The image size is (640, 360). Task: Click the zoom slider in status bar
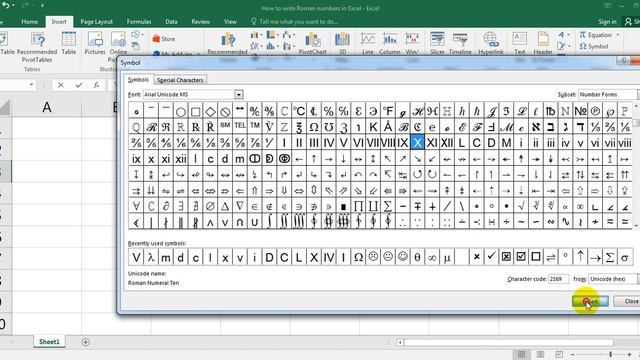[x=610, y=354]
